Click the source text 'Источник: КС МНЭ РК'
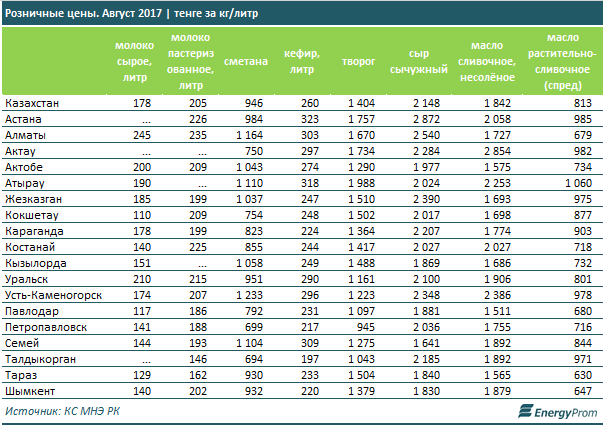 tap(62, 411)
